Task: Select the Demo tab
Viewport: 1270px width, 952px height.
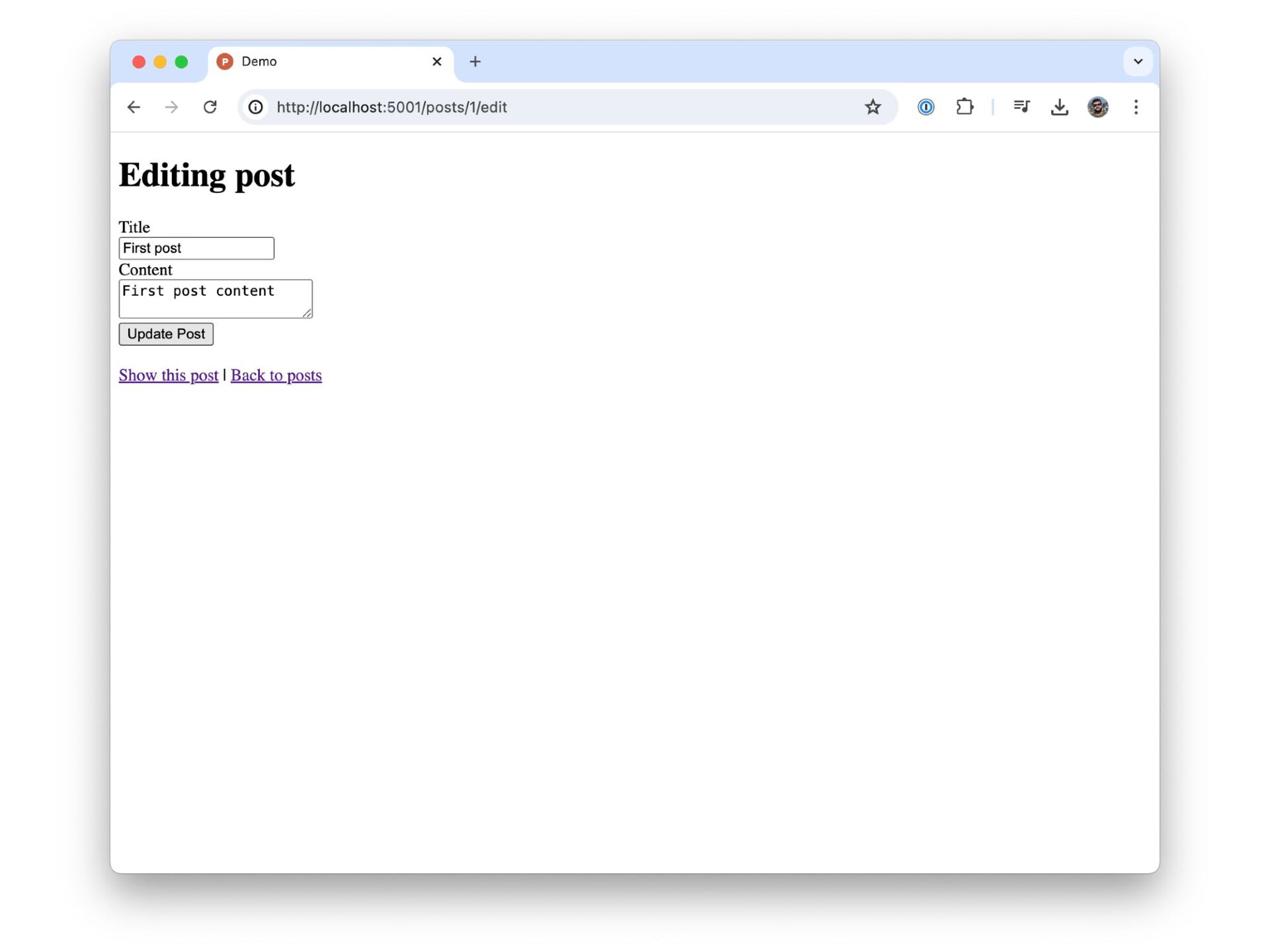Action: 317,61
